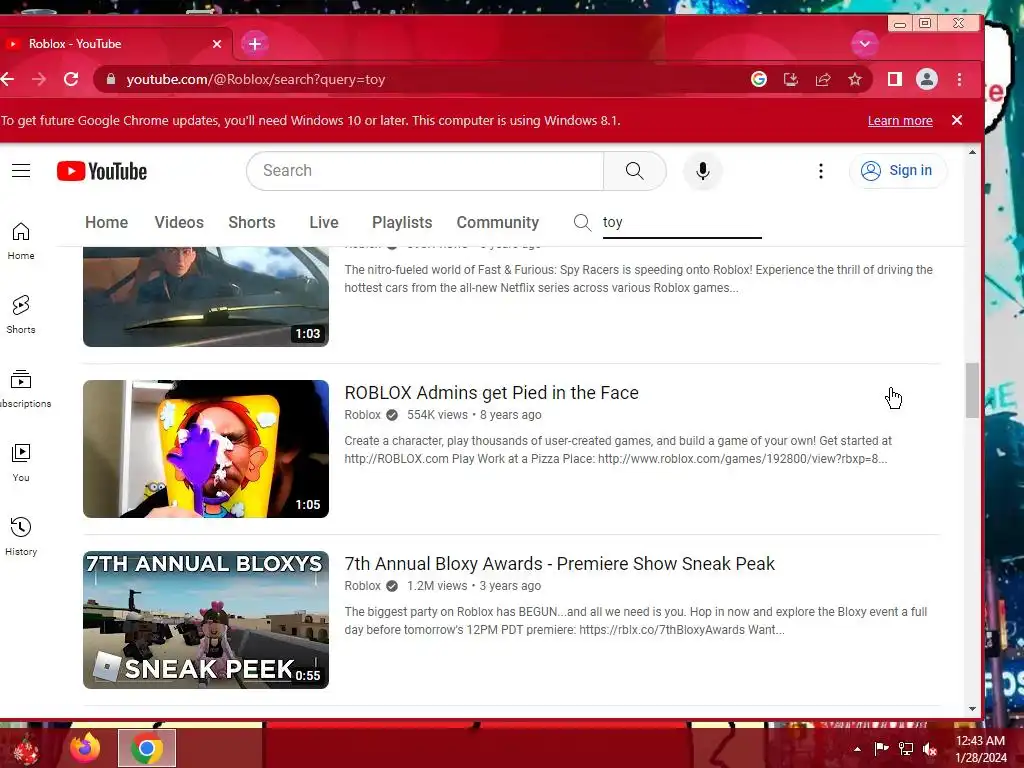Click the Windows Start button

pyautogui.click(x=26, y=748)
